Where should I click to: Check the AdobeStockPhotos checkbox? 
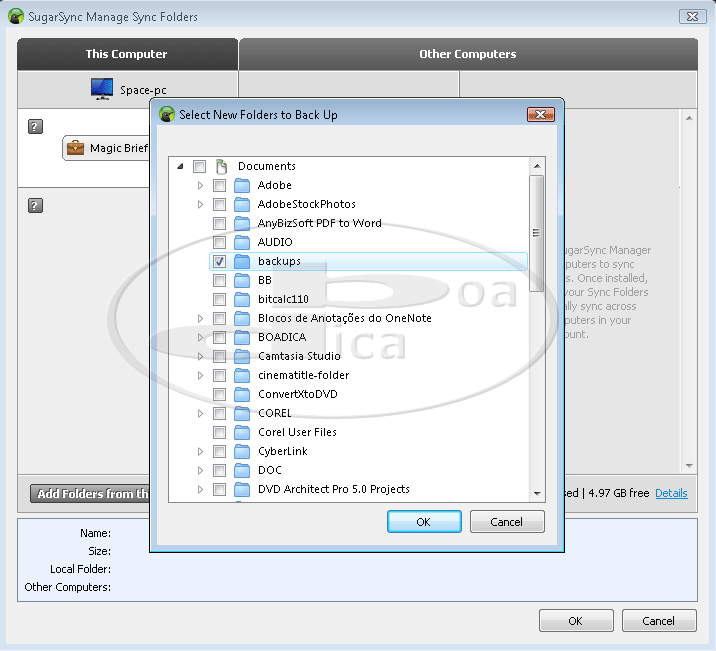219,204
